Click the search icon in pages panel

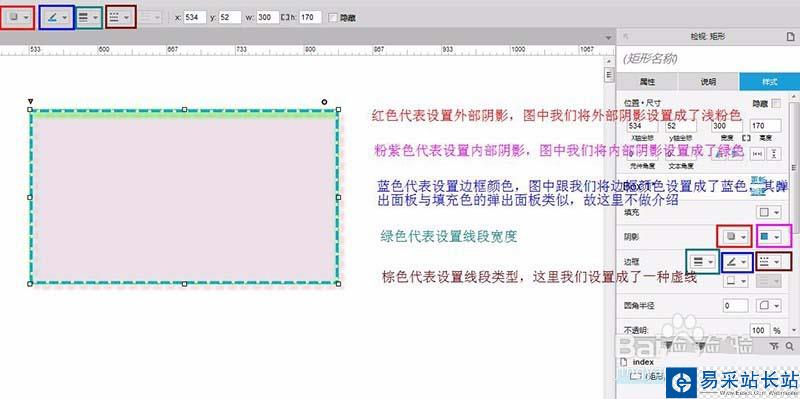(789, 346)
